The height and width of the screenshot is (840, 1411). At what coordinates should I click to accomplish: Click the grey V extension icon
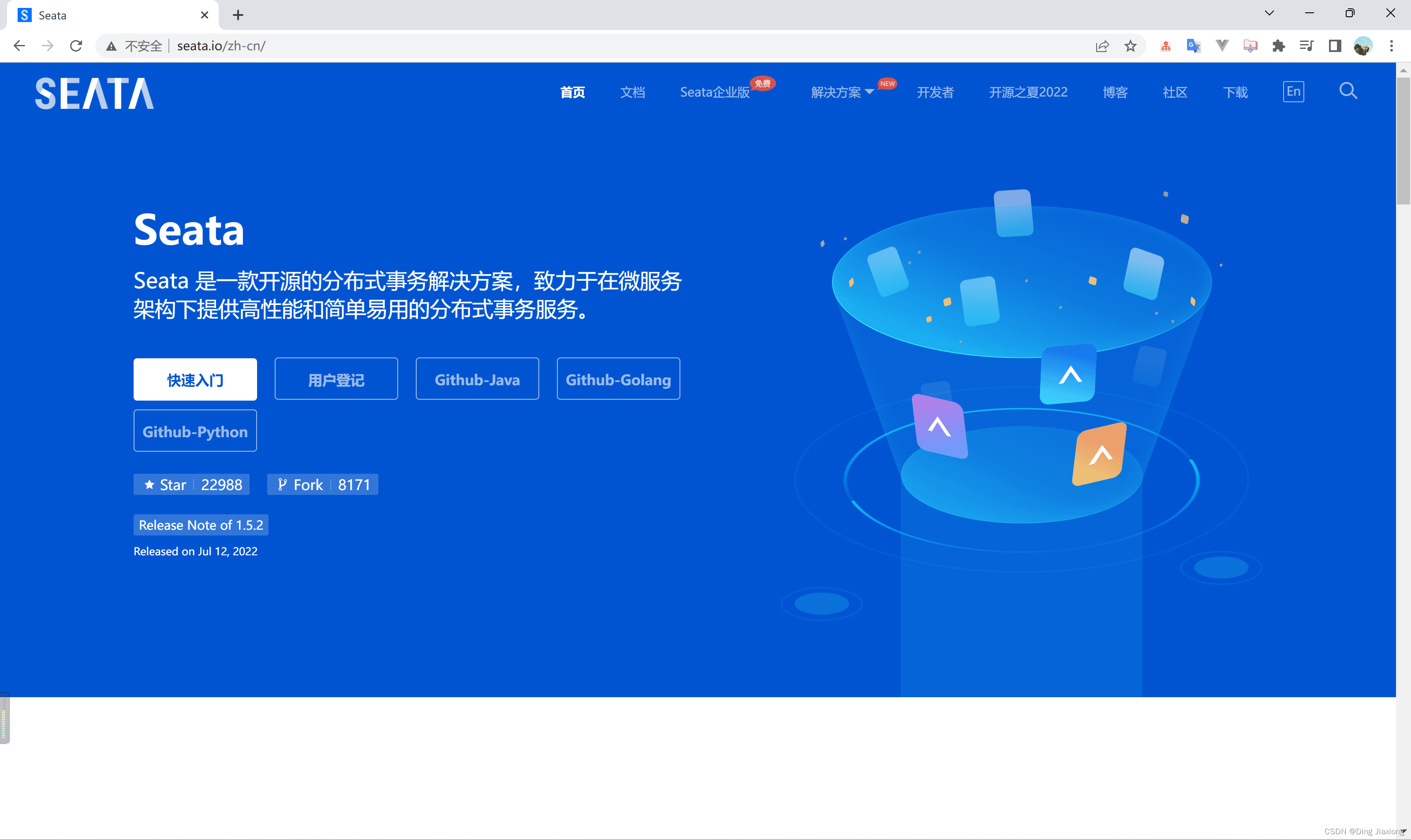[1222, 46]
